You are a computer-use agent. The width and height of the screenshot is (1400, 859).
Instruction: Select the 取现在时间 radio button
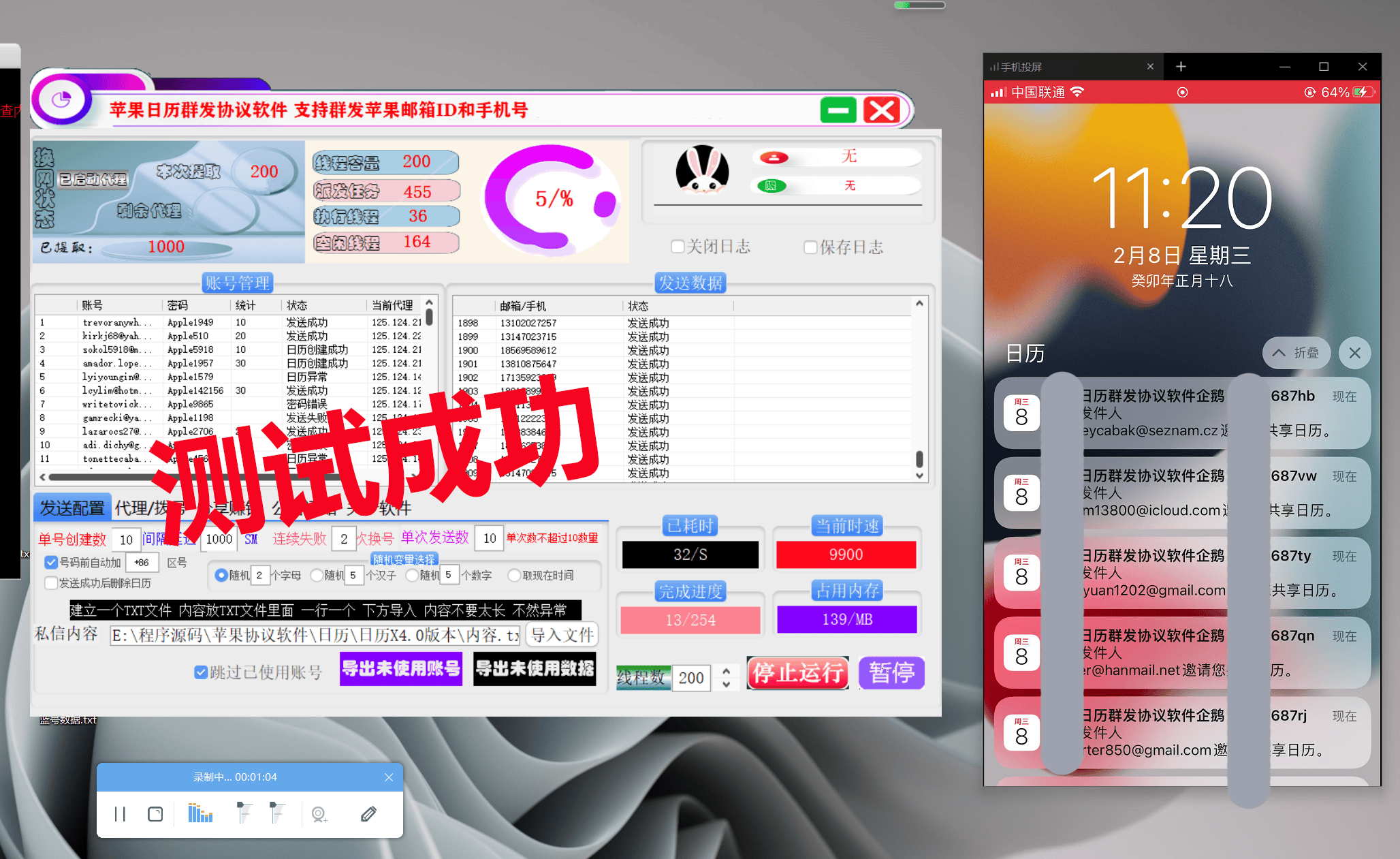(514, 575)
